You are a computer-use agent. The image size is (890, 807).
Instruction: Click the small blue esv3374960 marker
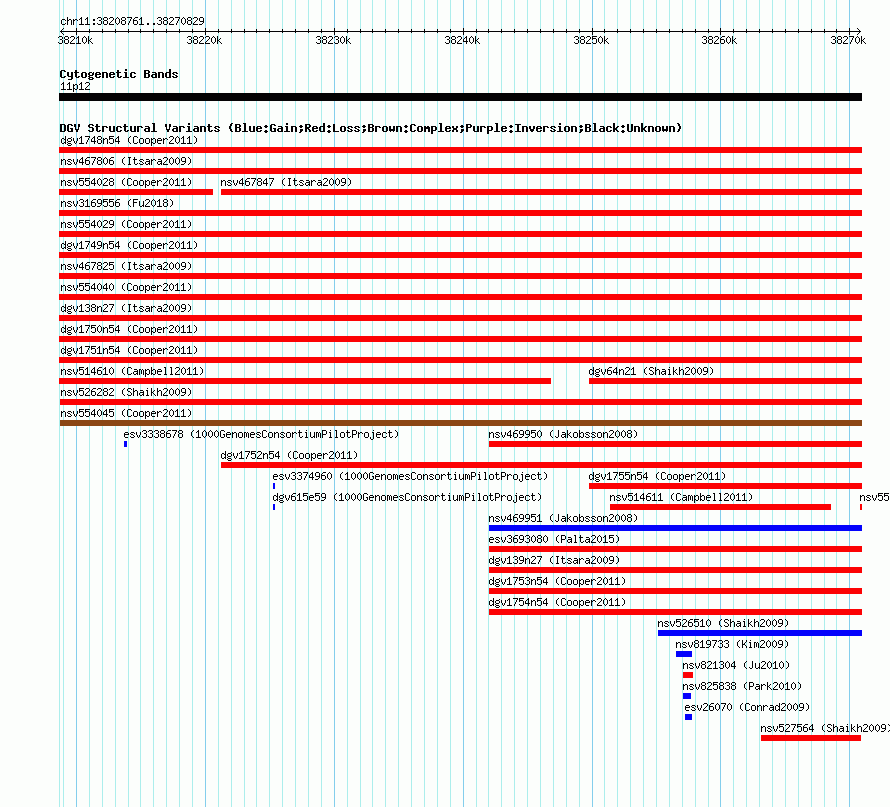tap(274, 486)
